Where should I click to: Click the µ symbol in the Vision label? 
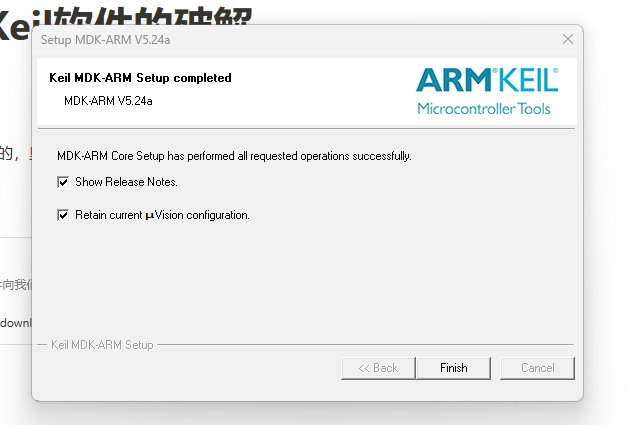[x=150, y=216]
